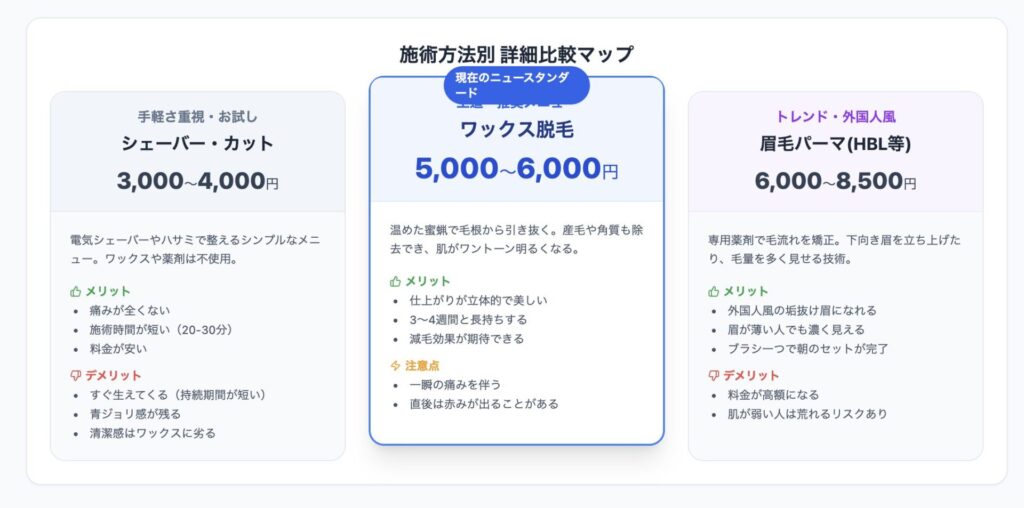Click thumbs-down icon in シェーバー・カット card
Image resolution: width=1024 pixels, height=508 pixels.
click(76, 376)
